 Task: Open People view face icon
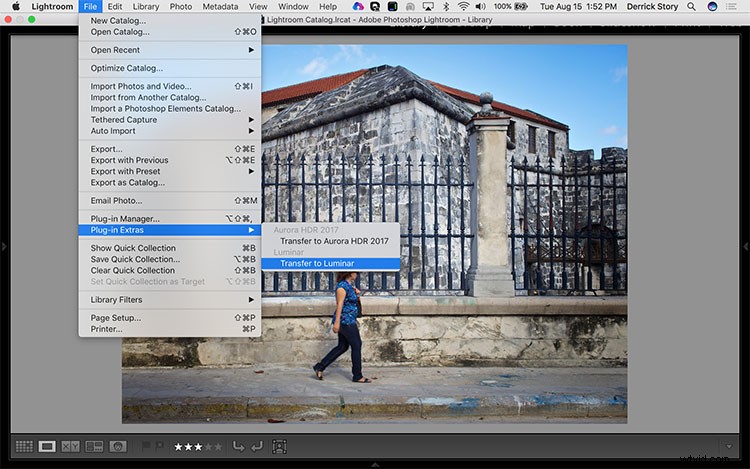coord(118,447)
